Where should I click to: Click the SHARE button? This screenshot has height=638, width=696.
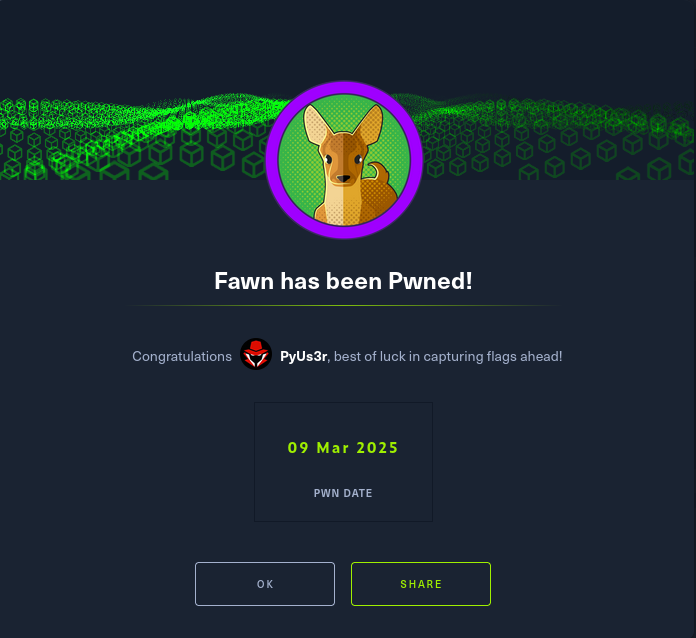point(421,584)
